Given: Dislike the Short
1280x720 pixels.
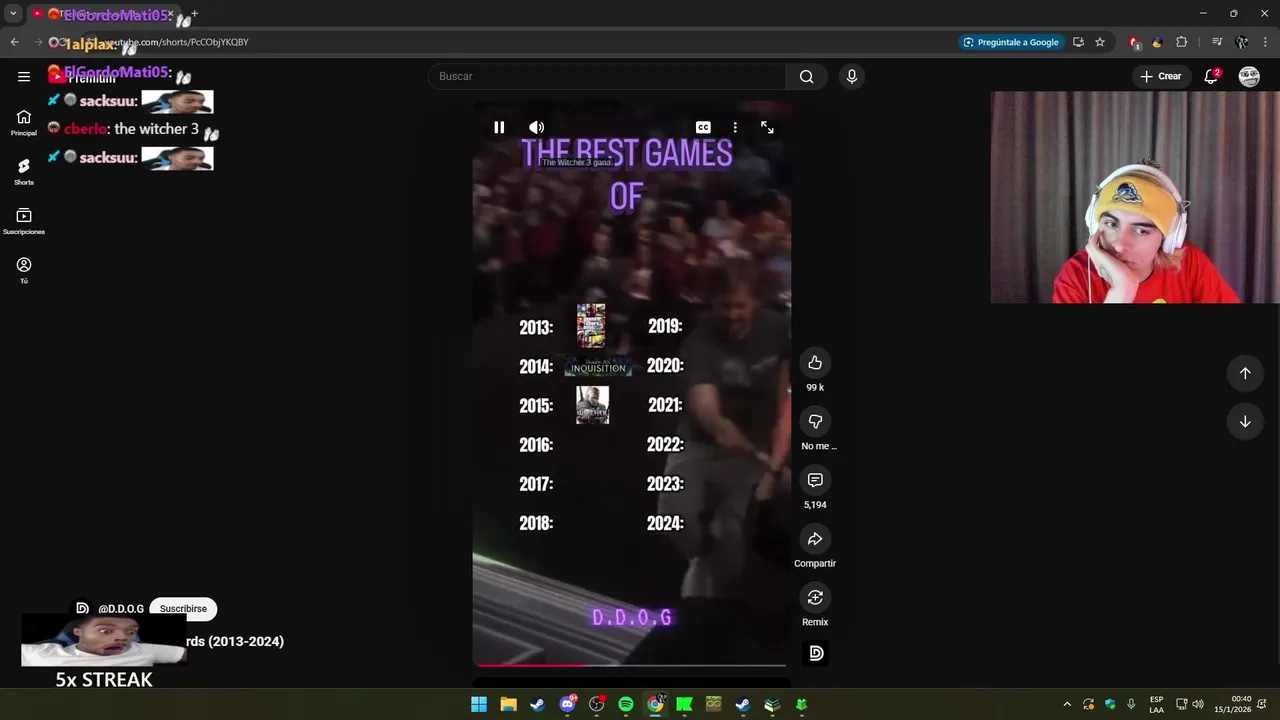Looking at the screenshot, I should coord(815,421).
